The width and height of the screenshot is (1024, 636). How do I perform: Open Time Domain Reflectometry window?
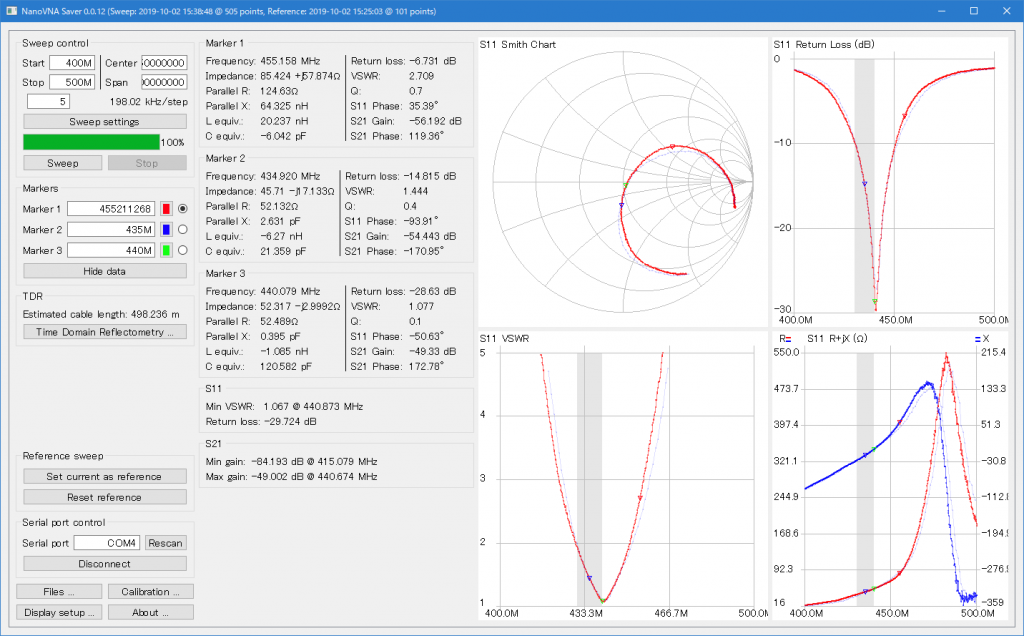point(104,332)
